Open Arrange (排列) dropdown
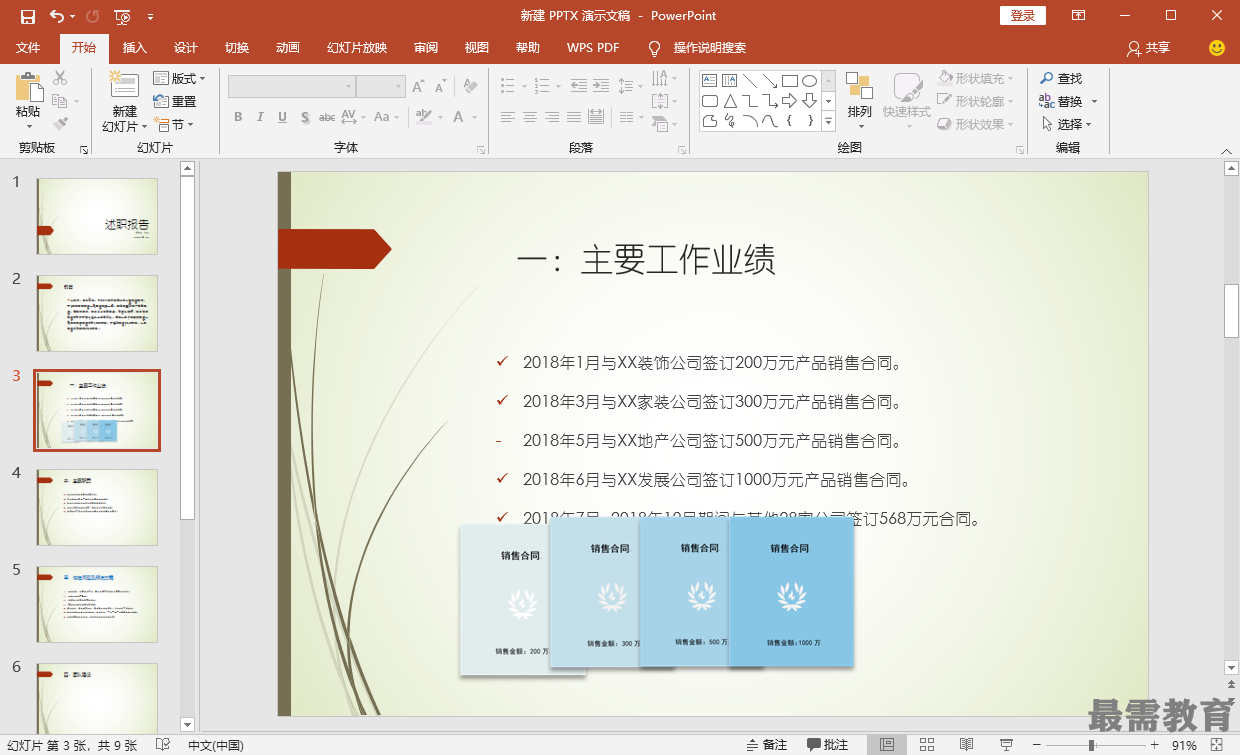 click(859, 100)
